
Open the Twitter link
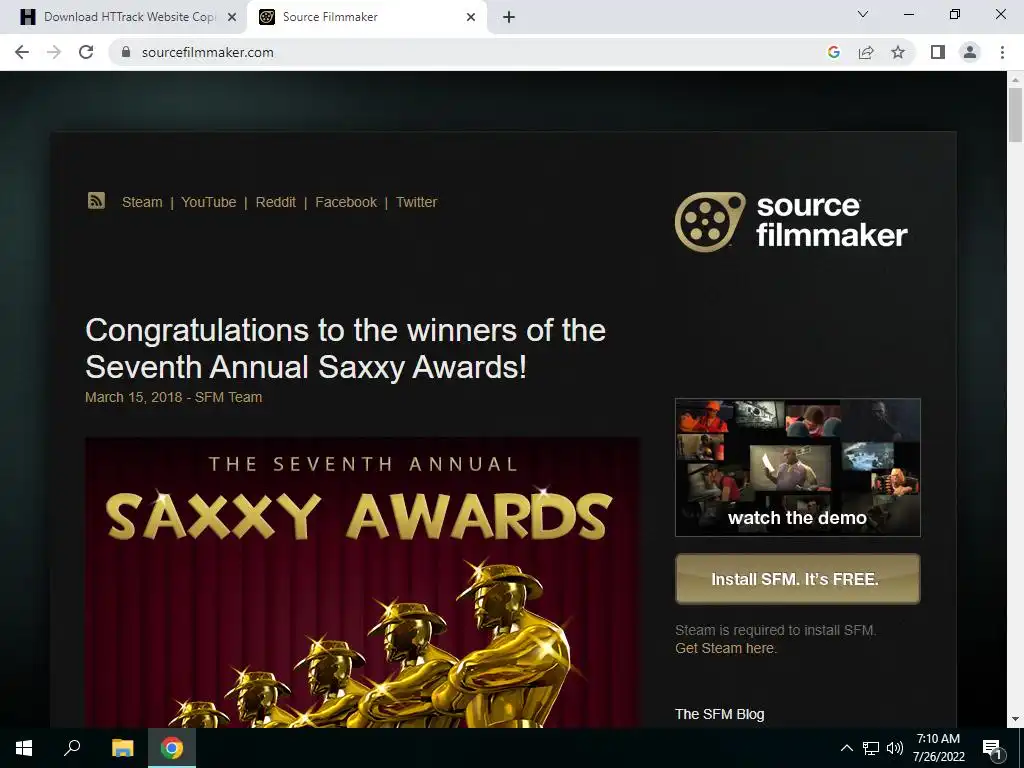(416, 202)
